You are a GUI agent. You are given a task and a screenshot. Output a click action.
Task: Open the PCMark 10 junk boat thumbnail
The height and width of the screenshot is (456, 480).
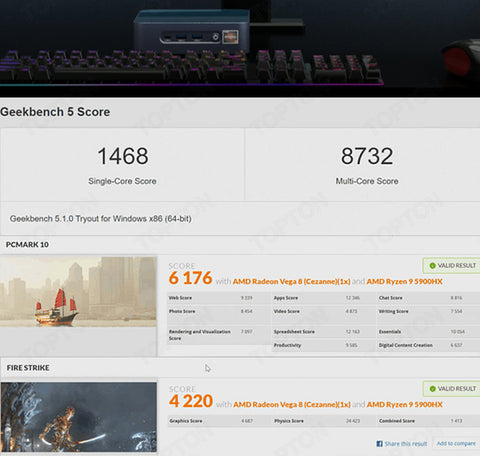click(78, 291)
